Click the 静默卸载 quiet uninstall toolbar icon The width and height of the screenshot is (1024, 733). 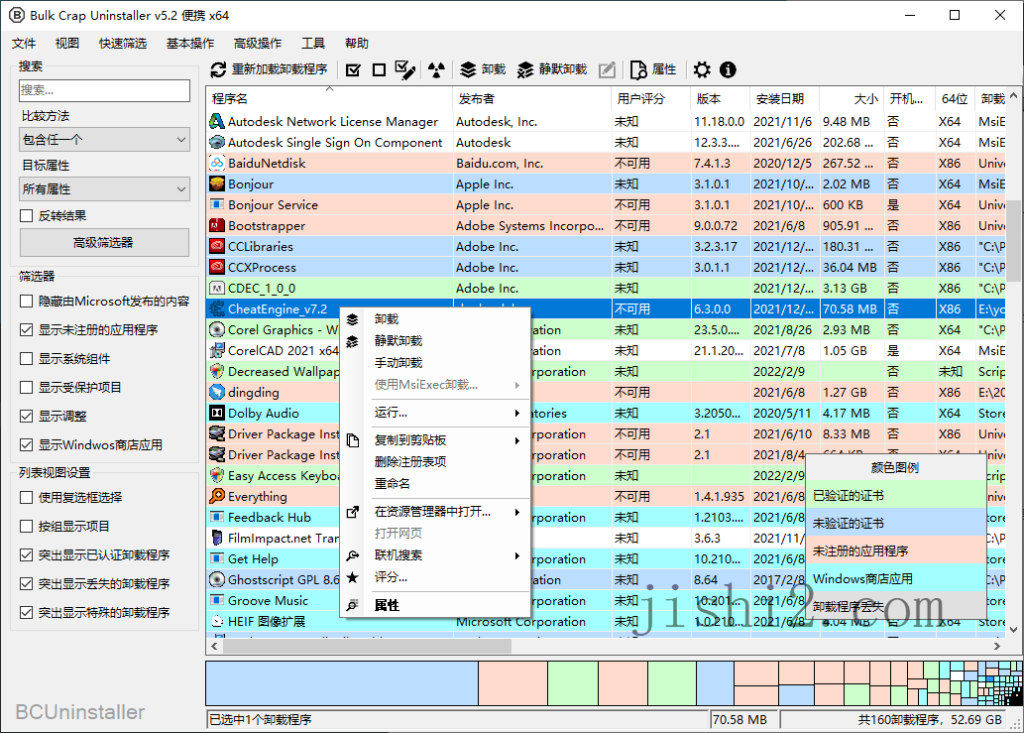click(525, 69)
